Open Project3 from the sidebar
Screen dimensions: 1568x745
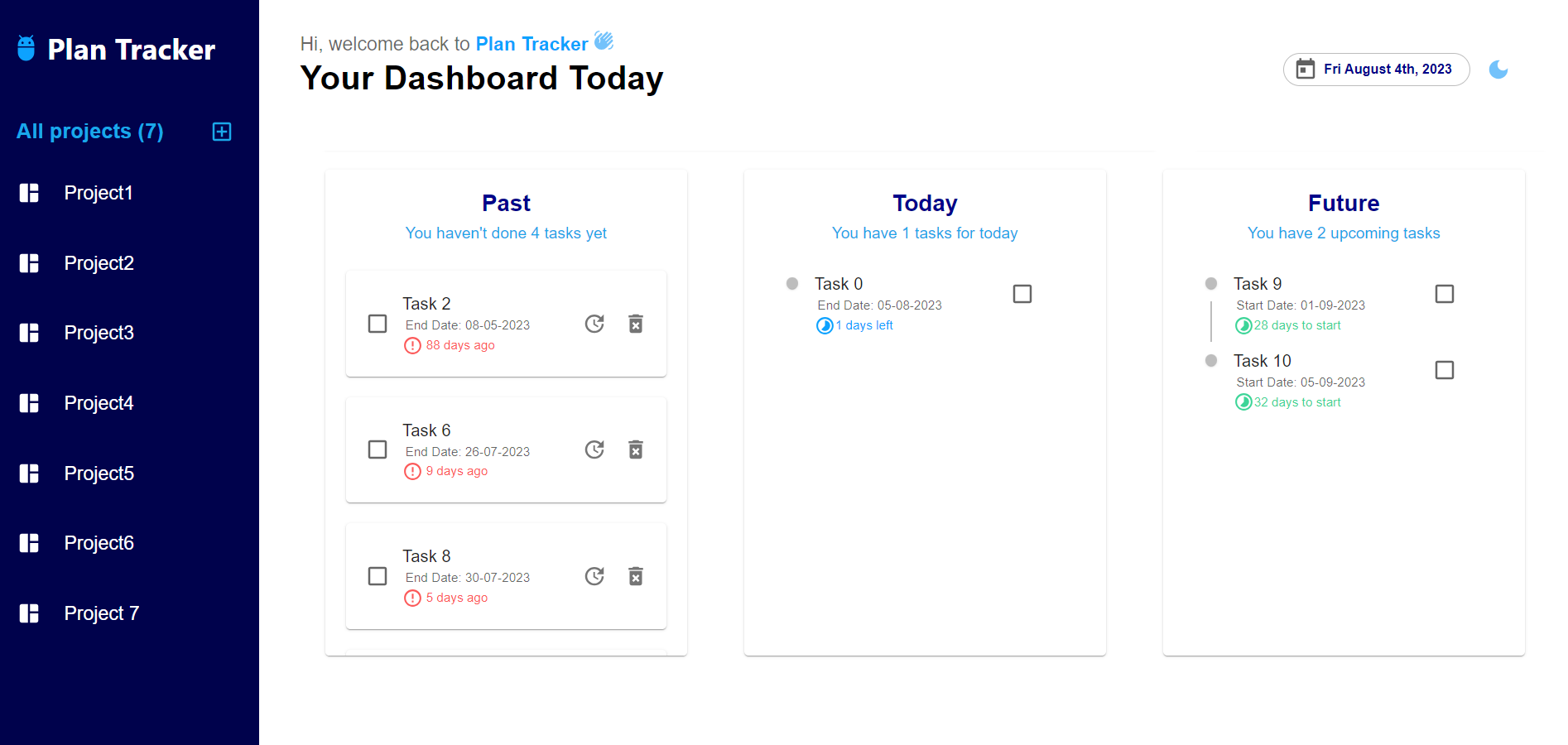pos(99,333)
